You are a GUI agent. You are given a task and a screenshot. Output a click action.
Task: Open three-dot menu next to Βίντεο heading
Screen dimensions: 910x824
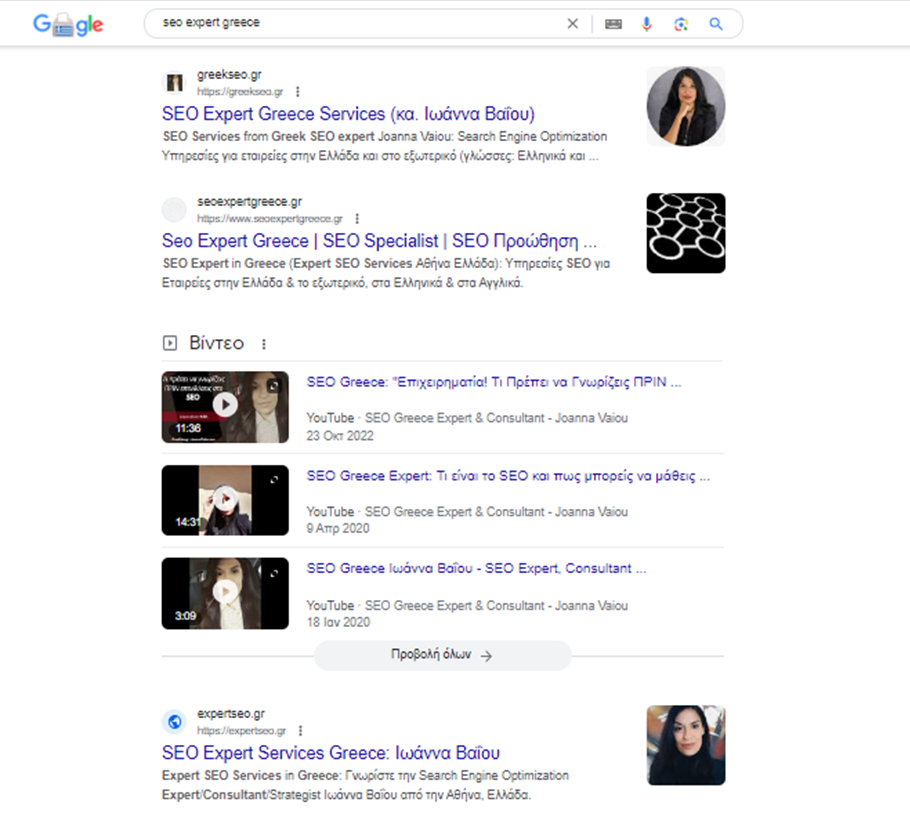264,344
